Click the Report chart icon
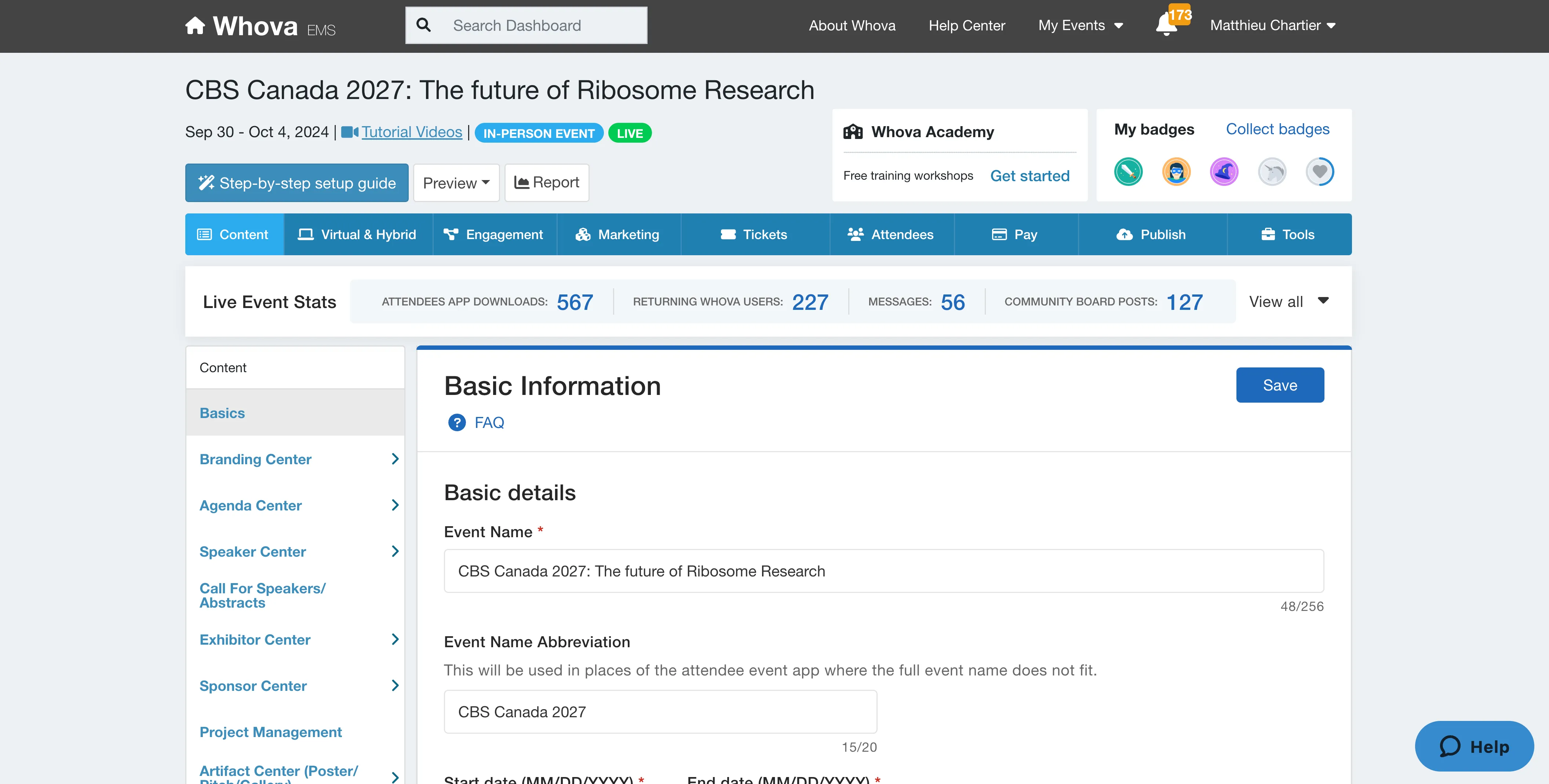1549x784 pixels. point(521,183)
